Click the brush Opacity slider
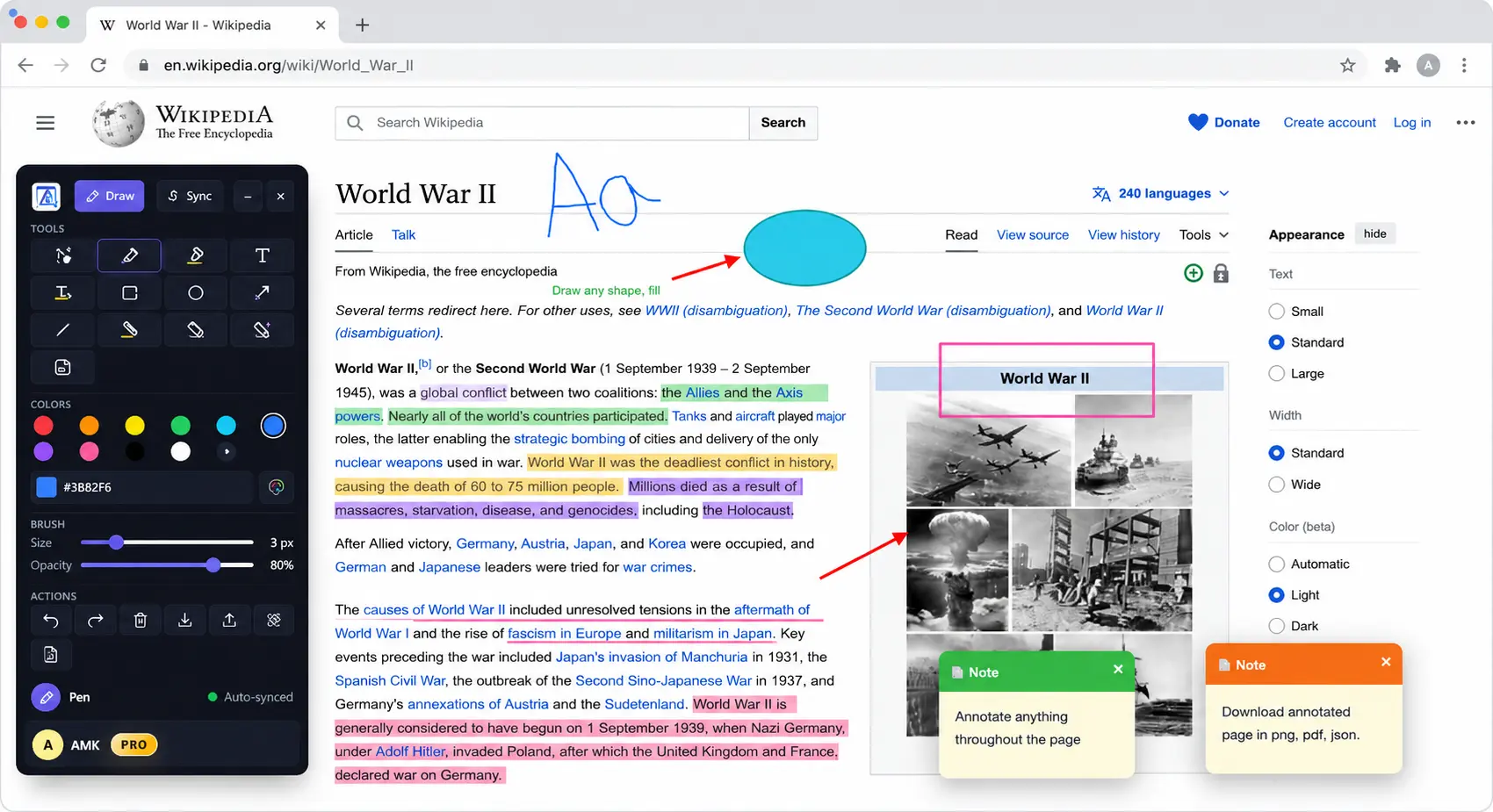Viewport: 1493px width, 812px height. point(167,565)
